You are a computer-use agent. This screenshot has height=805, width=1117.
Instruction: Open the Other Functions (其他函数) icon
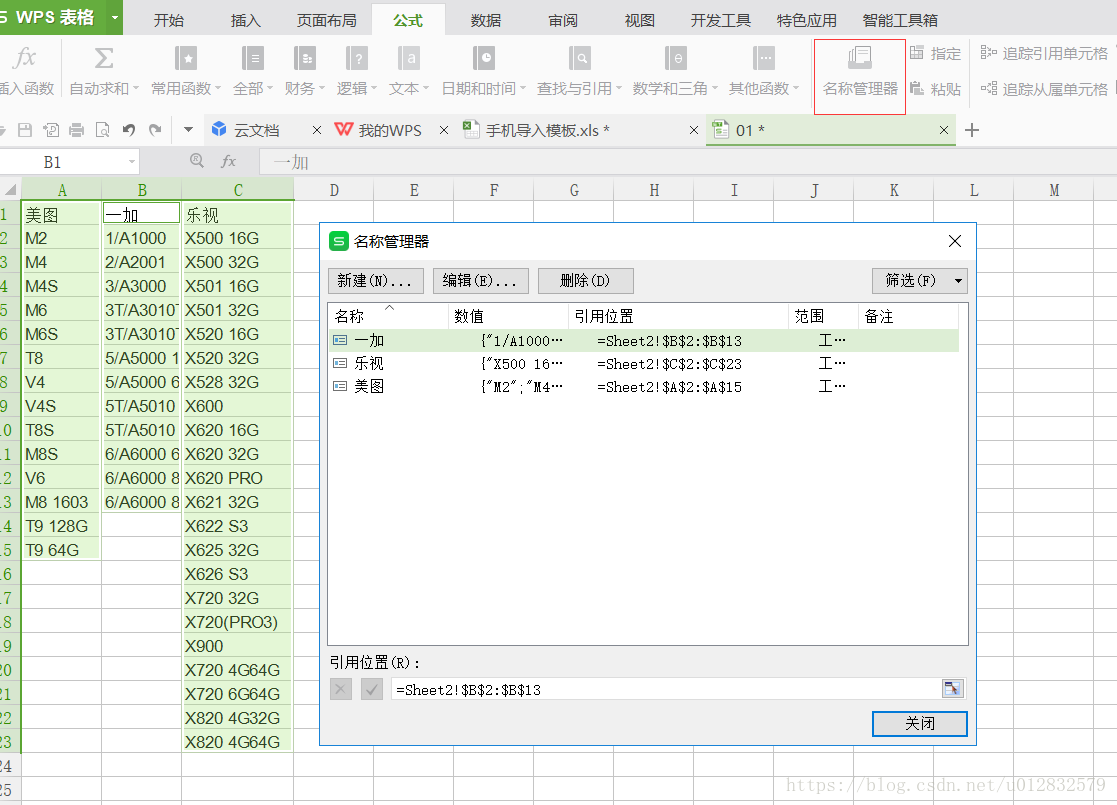(764, 58)
